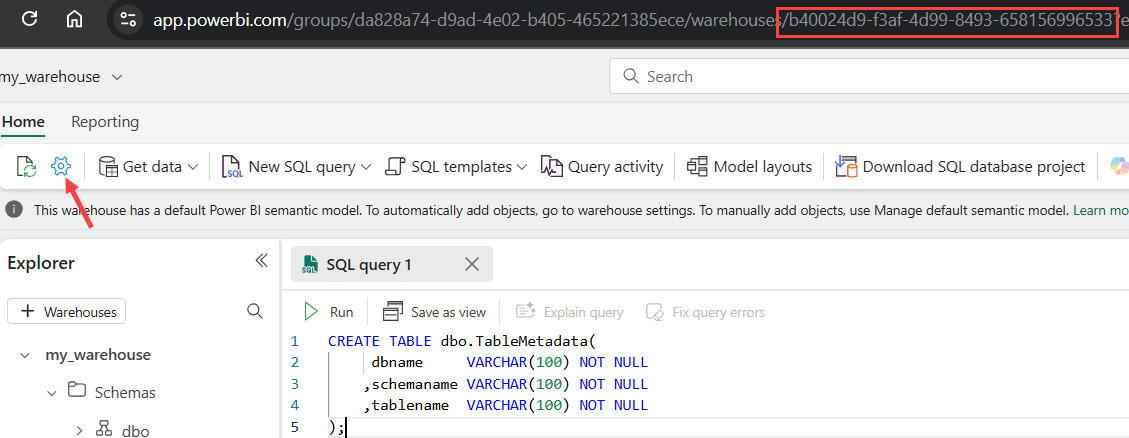Image resolution: width=1129 pixels, height=438 pixels.
Task: Close the SQL query 1 tab
Action: click(473, 265)
